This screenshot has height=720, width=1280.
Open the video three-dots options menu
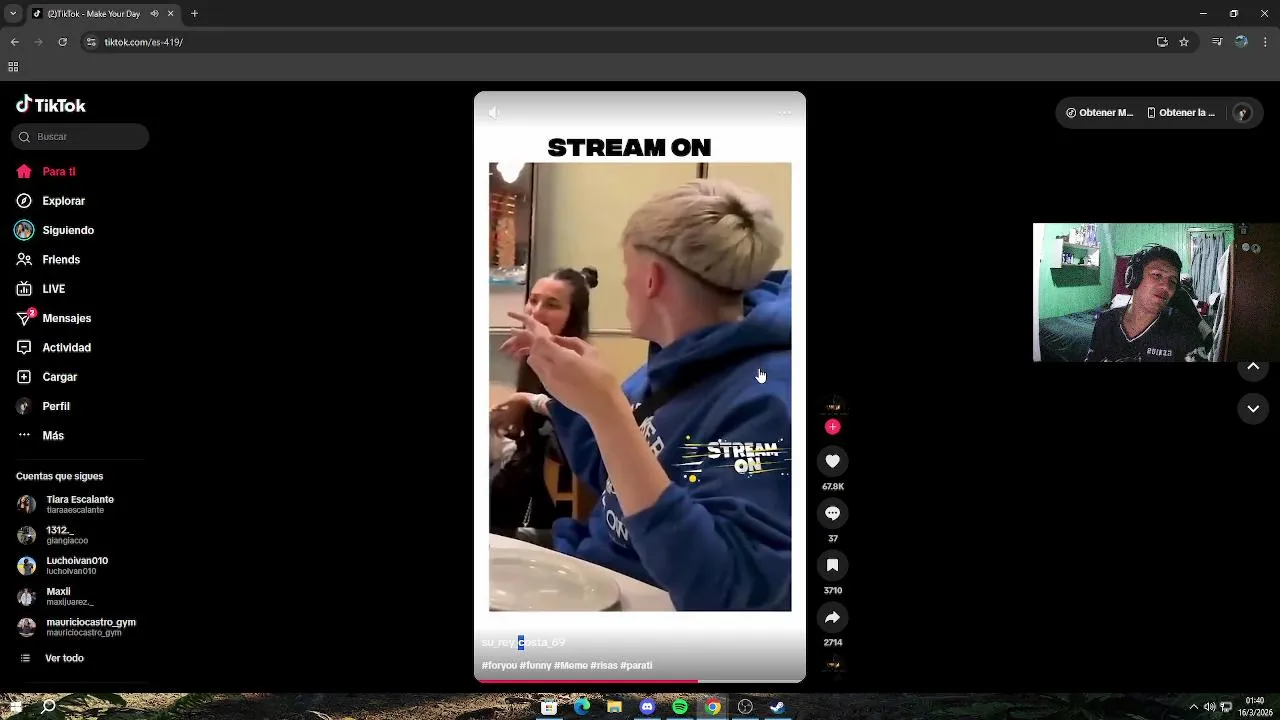[785, 113]
